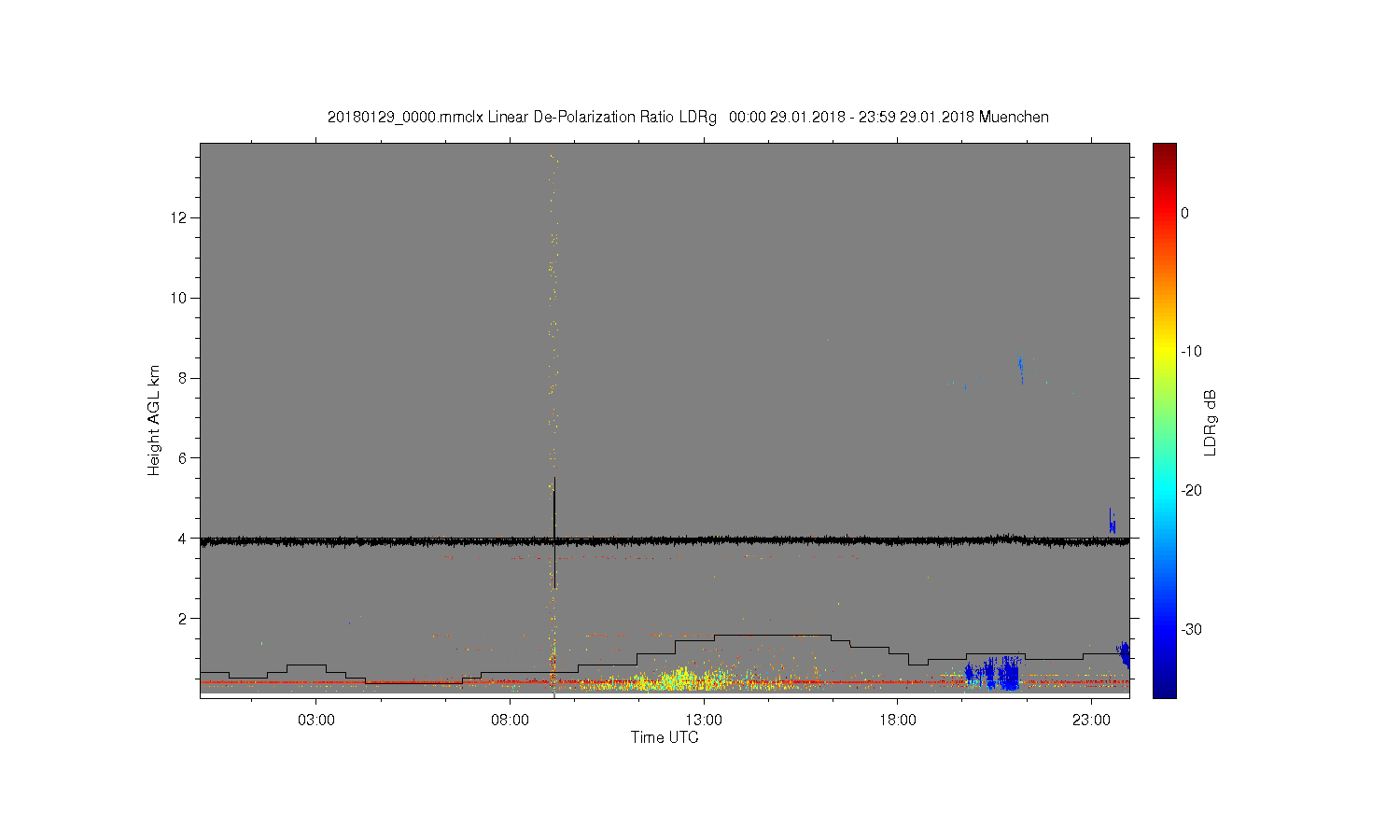Click the height tick label 8

tap(184, 378)
